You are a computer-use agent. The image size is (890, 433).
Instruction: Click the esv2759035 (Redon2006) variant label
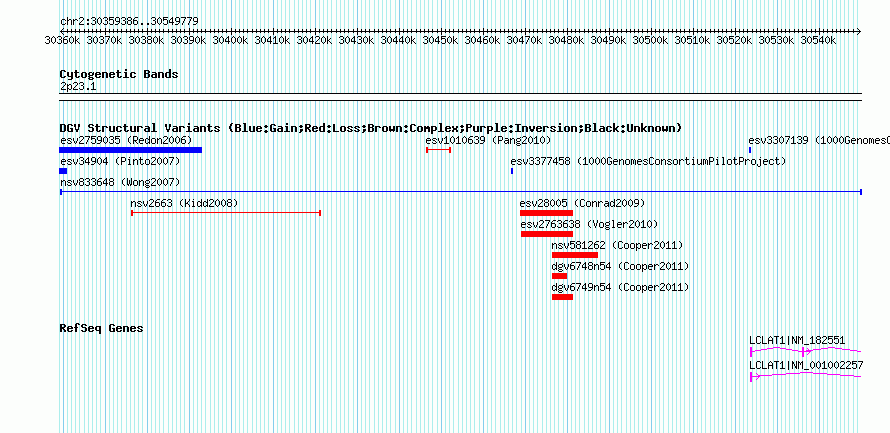(126, 140)
